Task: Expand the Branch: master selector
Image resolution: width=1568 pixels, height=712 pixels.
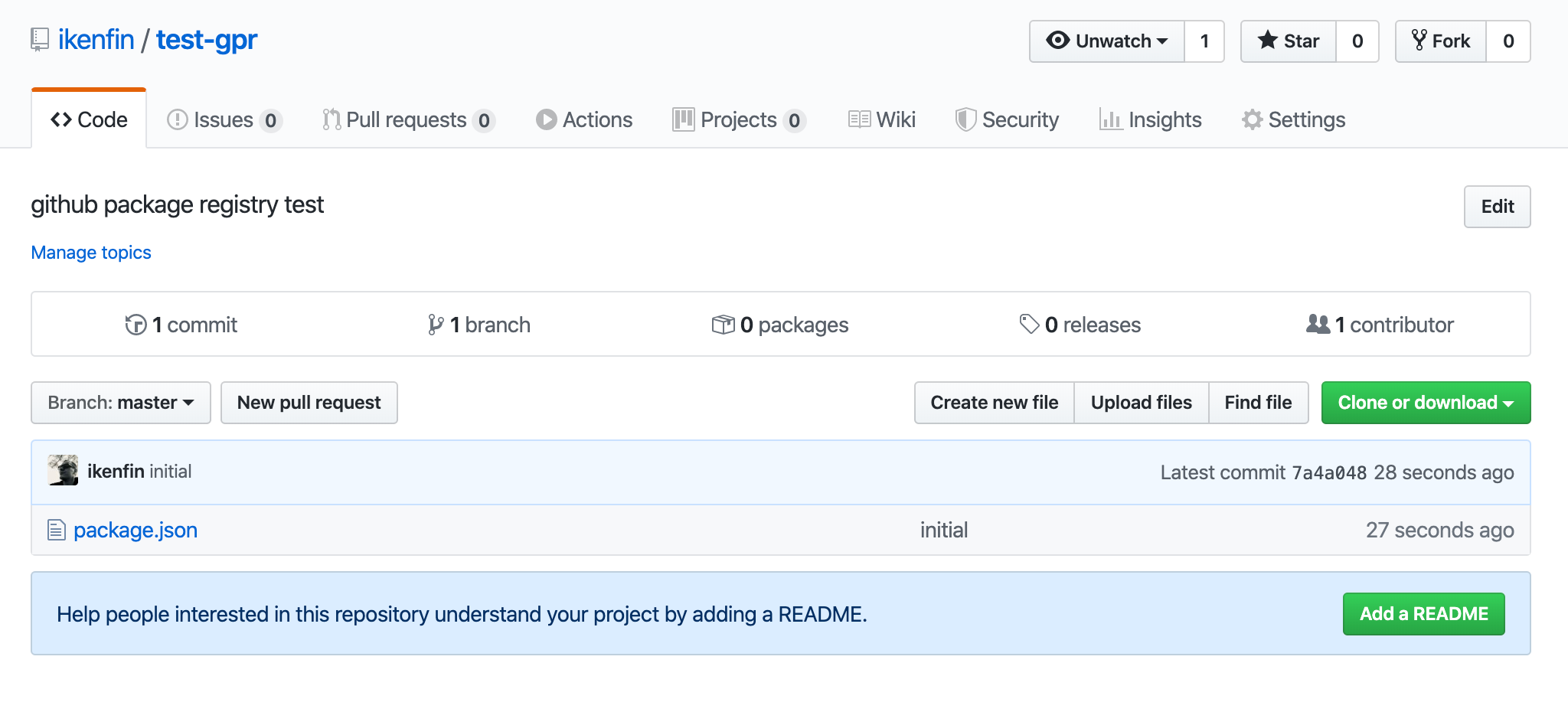Action: 121,403
